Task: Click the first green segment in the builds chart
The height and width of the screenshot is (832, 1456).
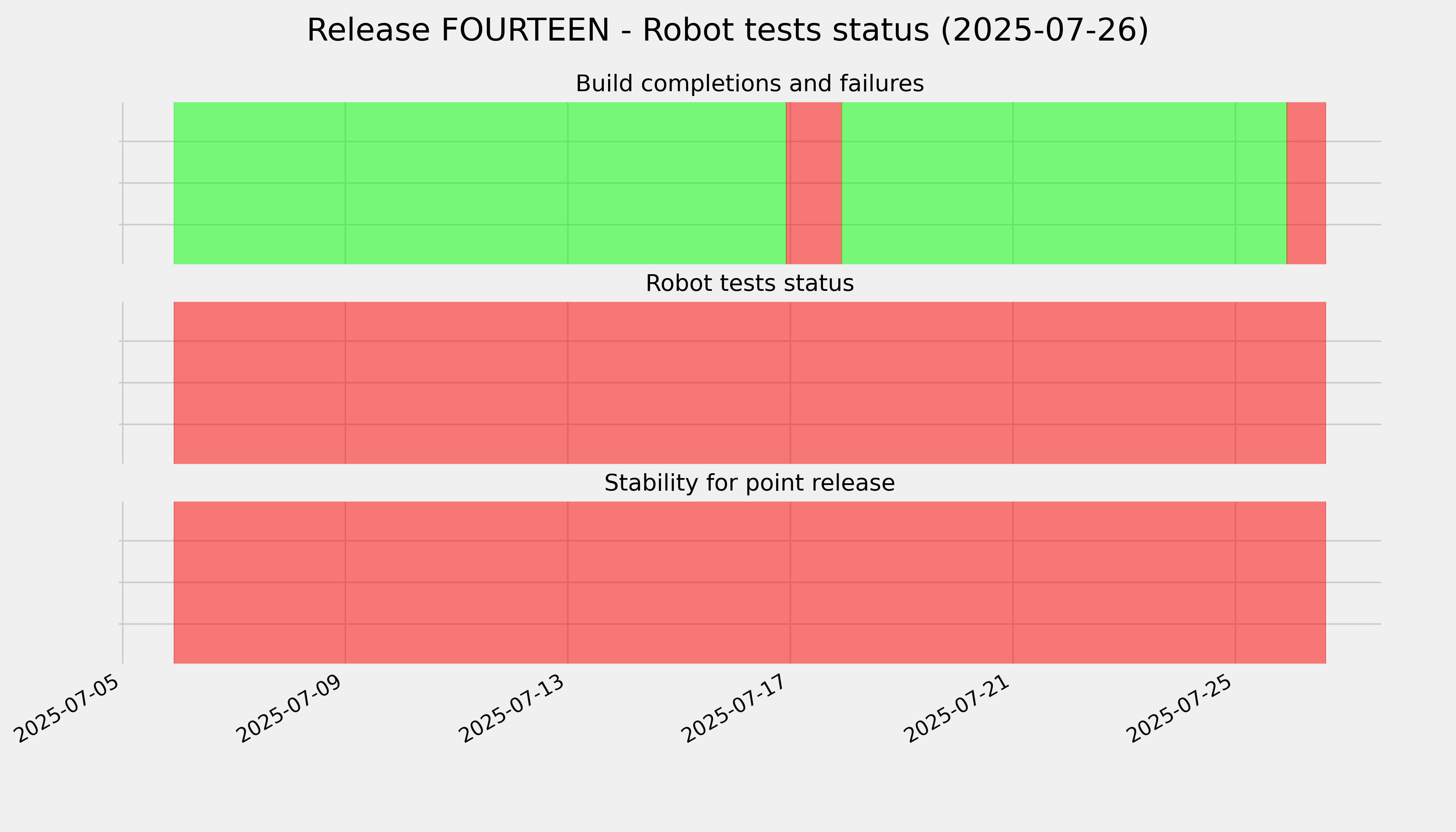Action: point(259,183)
